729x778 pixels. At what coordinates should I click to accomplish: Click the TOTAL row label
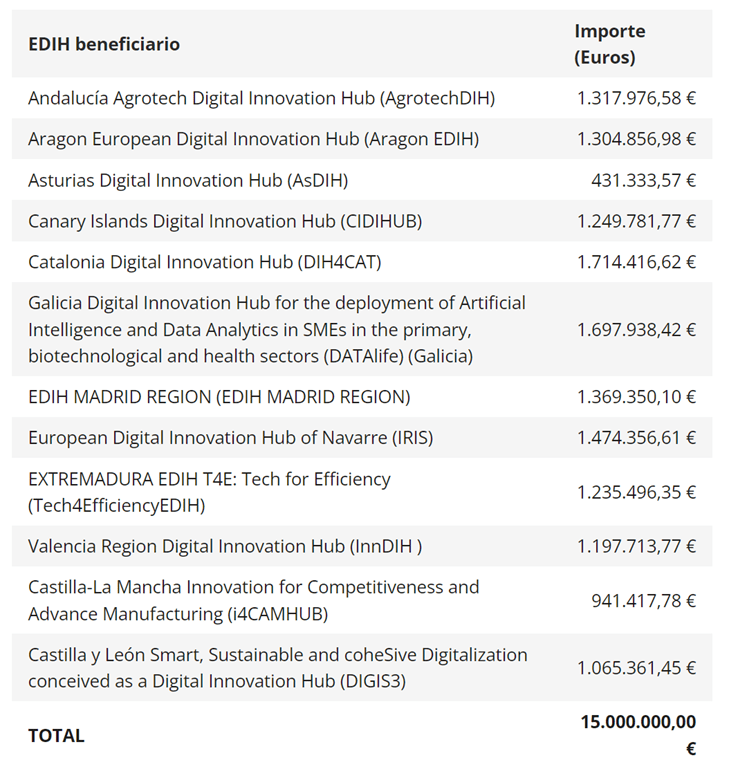[x=56, y=735]
